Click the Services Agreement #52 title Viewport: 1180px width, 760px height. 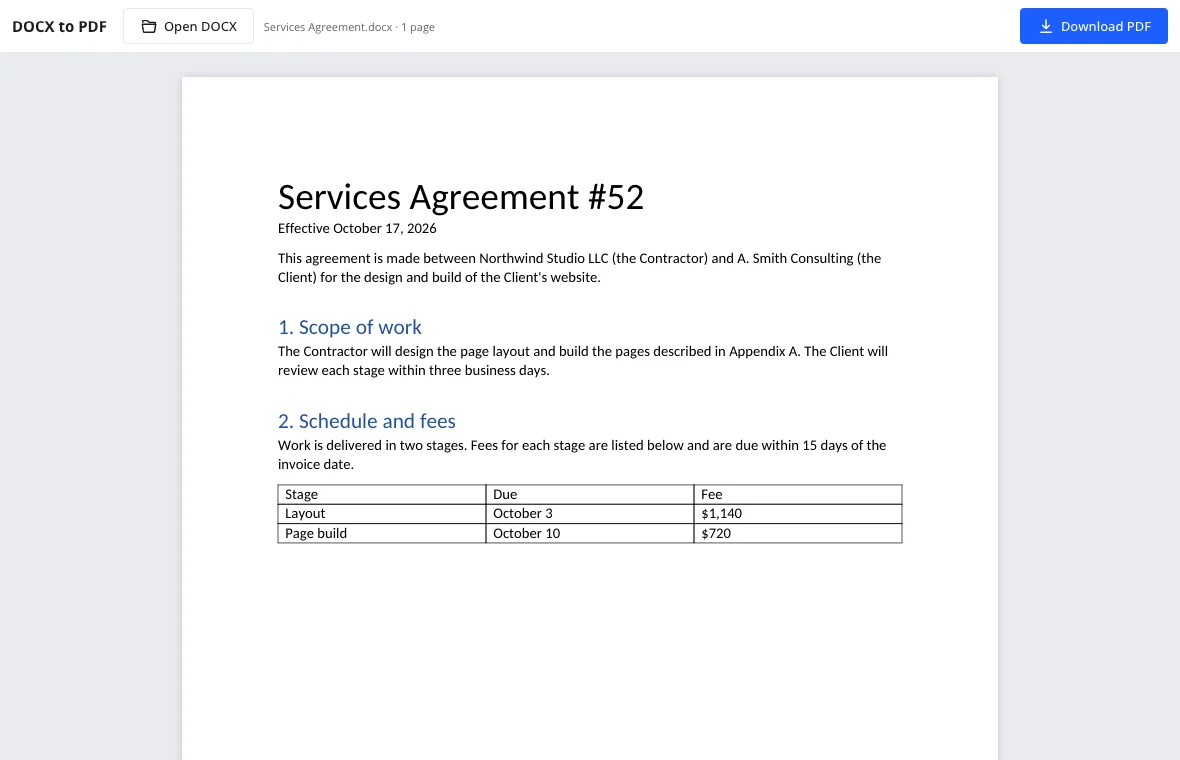pos(461,197)
